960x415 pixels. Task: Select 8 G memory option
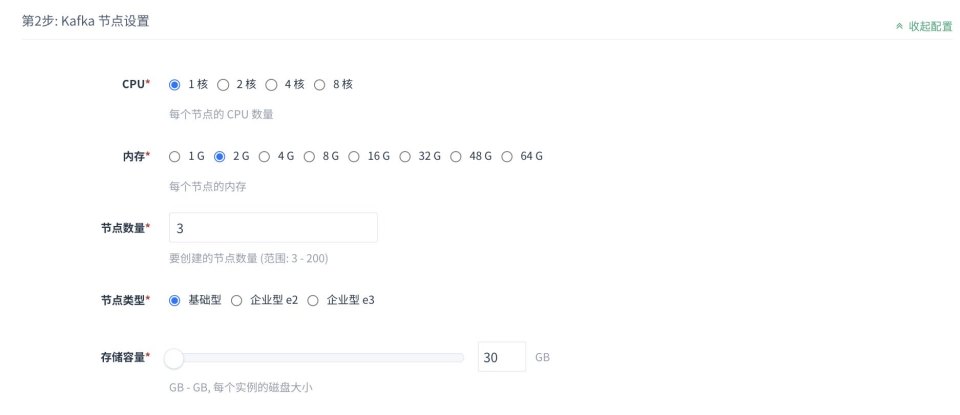pyautogui.click(x=309, y=156)
